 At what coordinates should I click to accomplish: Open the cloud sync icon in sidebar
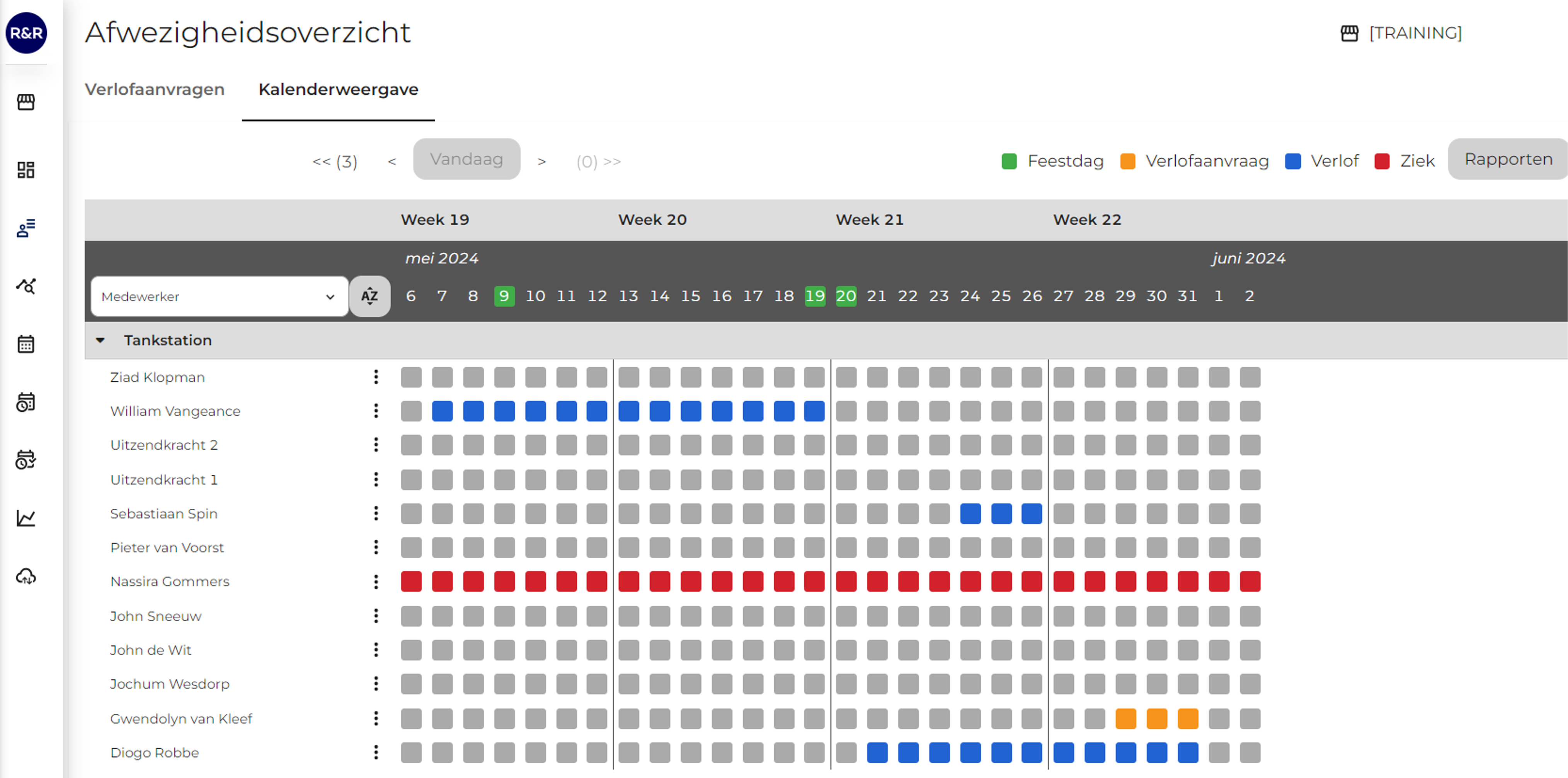coord(26,576)
